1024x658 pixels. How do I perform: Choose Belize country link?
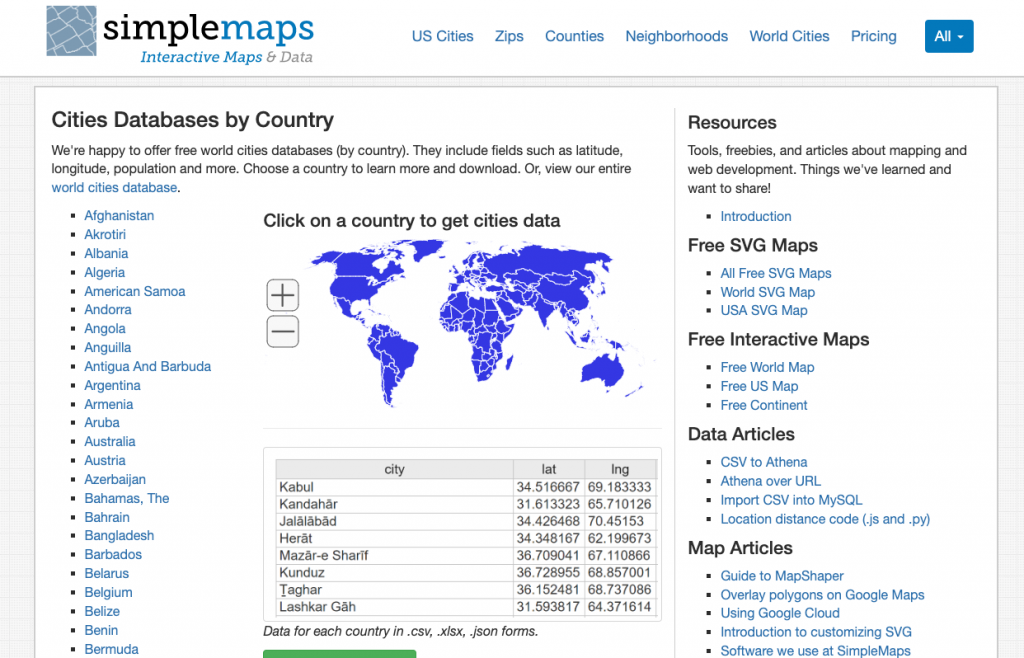102,611
